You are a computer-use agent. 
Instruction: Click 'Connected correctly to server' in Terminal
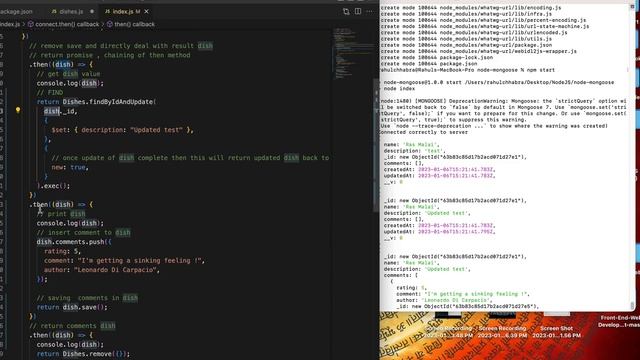[x=424, y=132]
